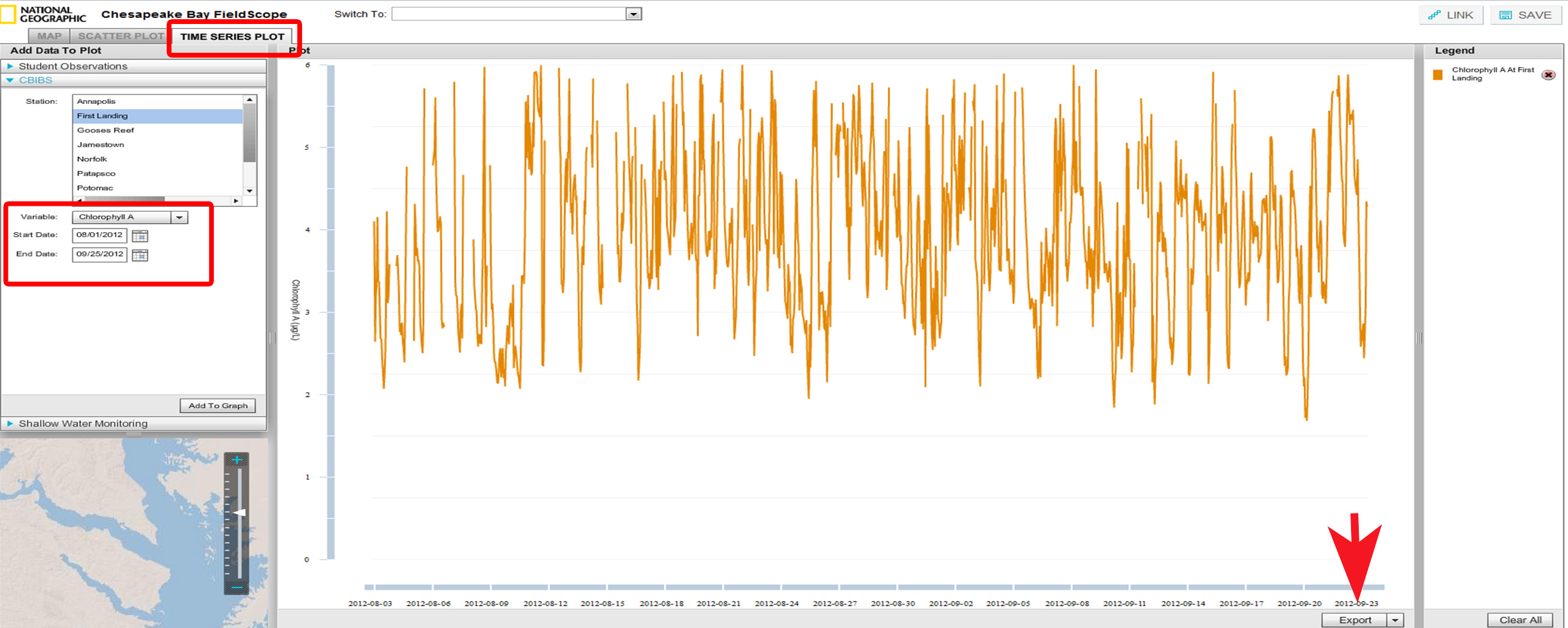Click the National Geographic logo

coord(46,13)
